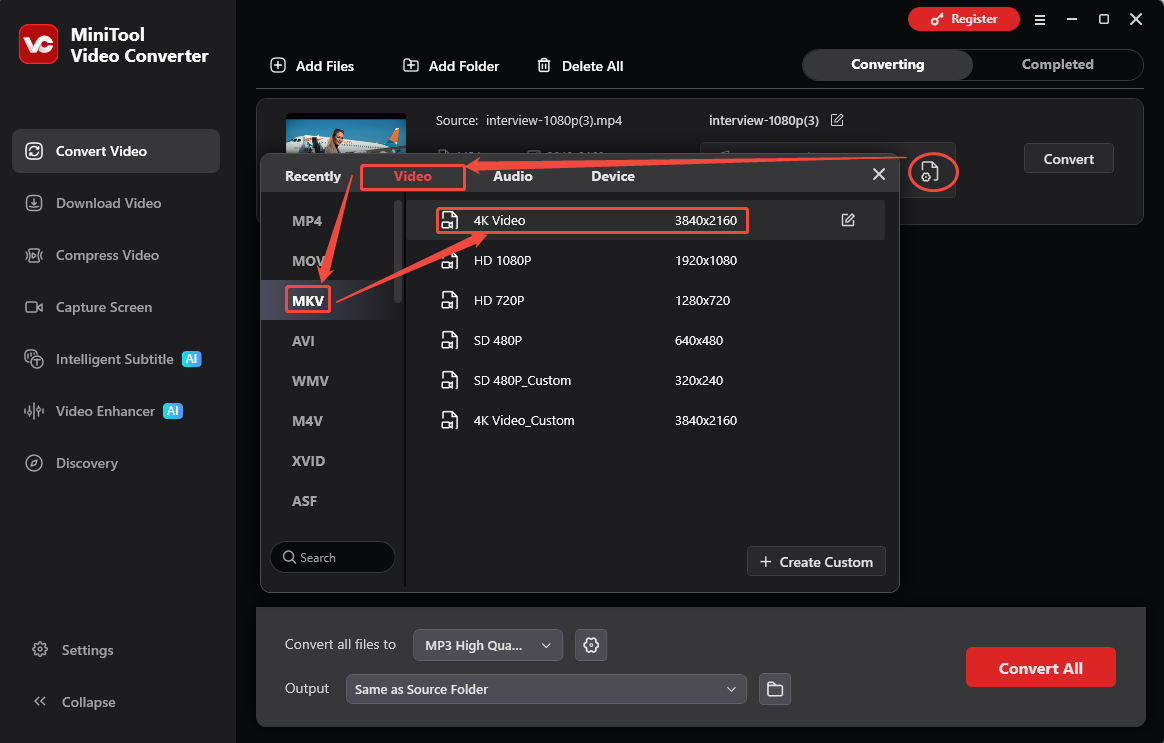Select AVI format in list

pyautogui.click(x=303, y=341)
